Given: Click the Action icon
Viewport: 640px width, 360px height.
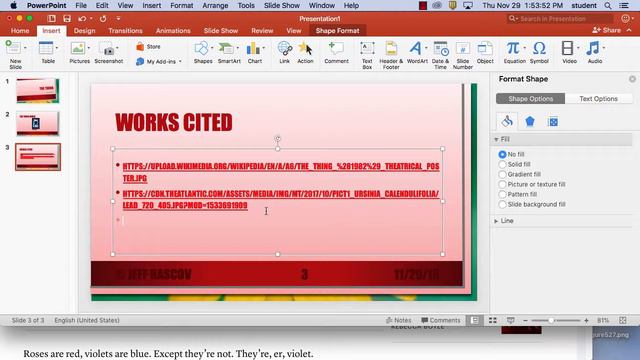Looking at the screenshot, I should [x=305, y=48].
